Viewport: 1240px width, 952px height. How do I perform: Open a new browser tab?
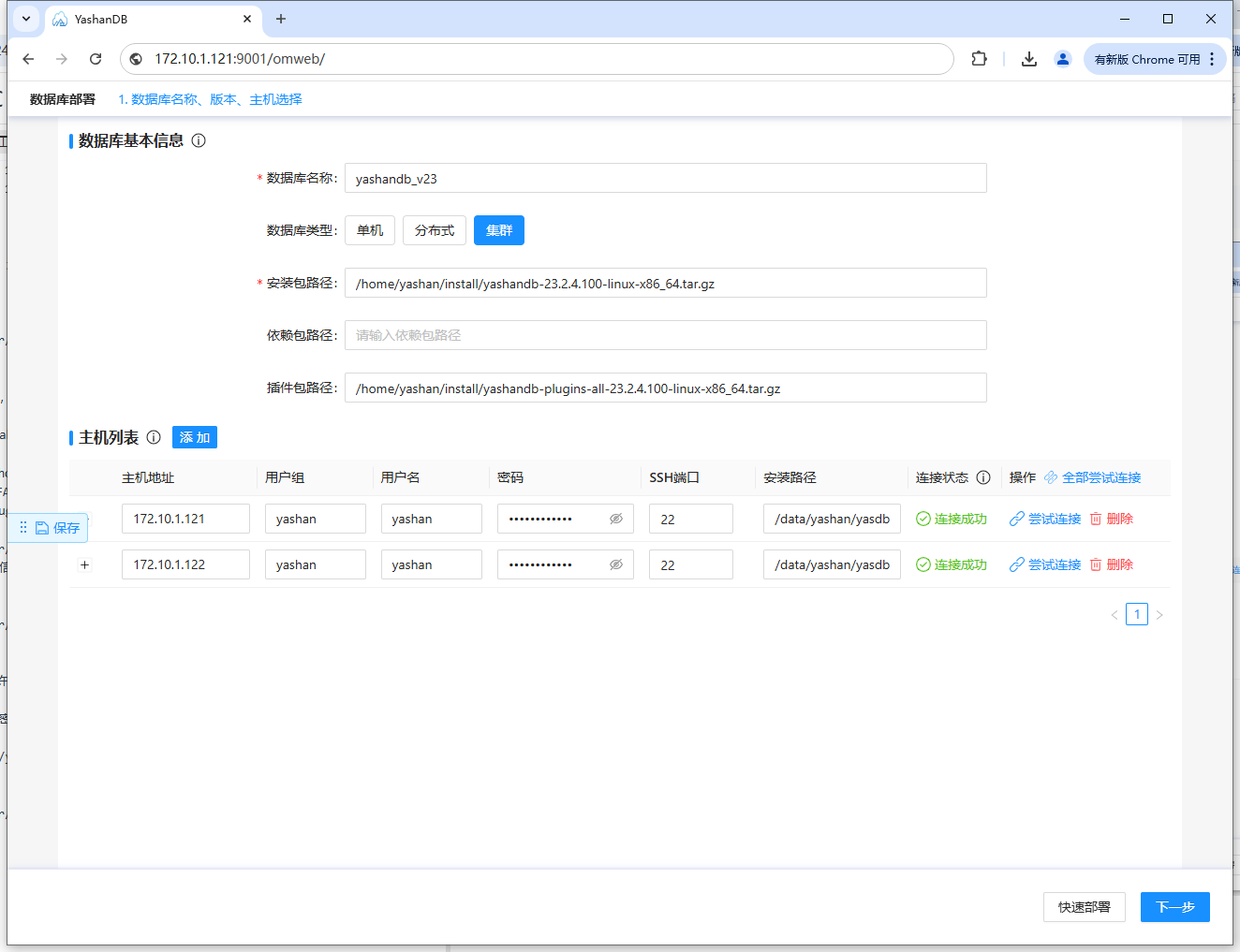pyautogui.click(x=281, y=19)
